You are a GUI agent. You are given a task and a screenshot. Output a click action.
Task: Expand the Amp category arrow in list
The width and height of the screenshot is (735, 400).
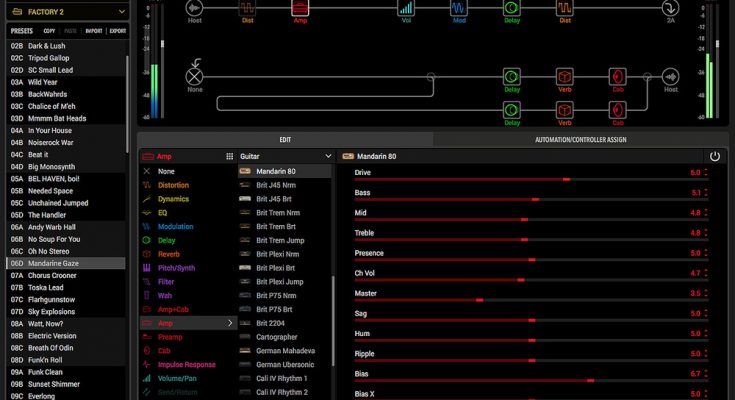(231, 323)
